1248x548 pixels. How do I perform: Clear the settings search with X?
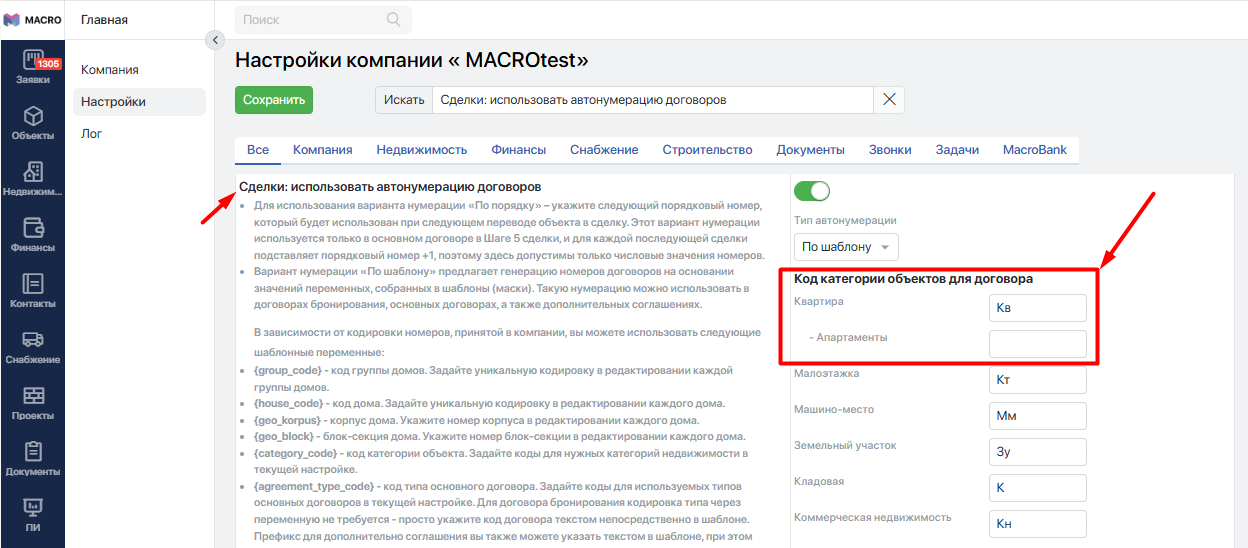point(889,100)
